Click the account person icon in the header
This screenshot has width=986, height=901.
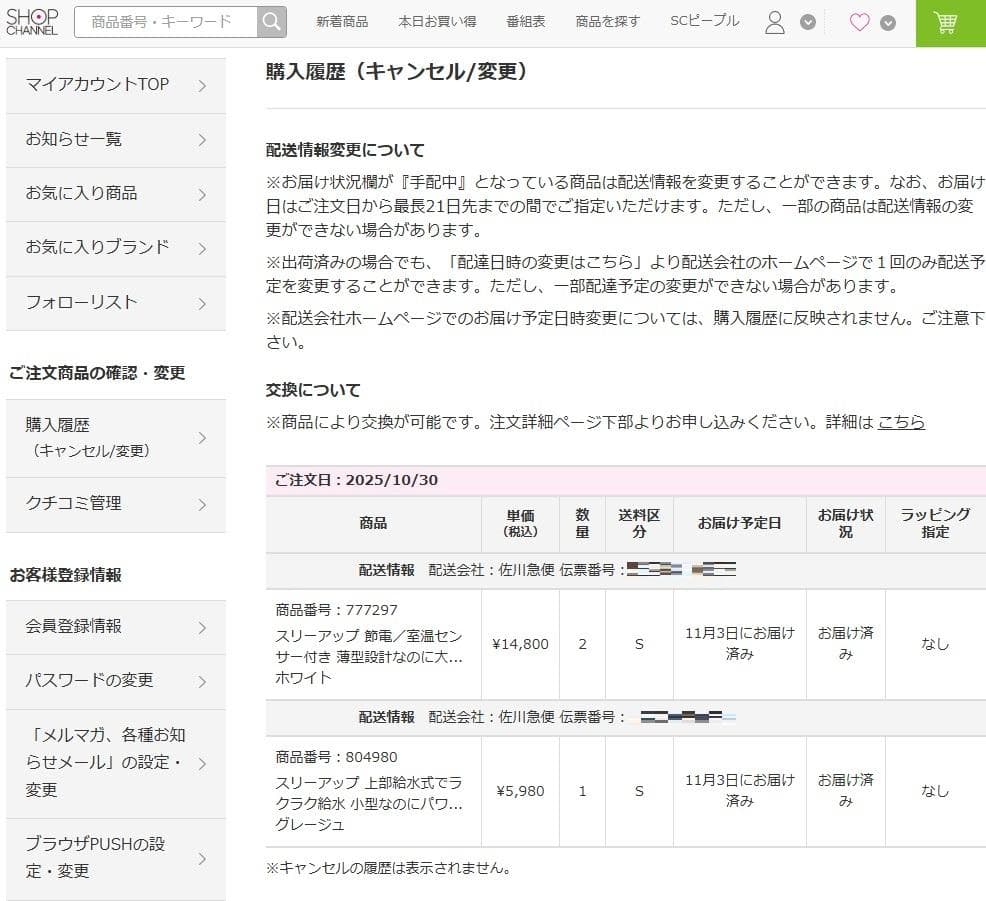[775, 20]
